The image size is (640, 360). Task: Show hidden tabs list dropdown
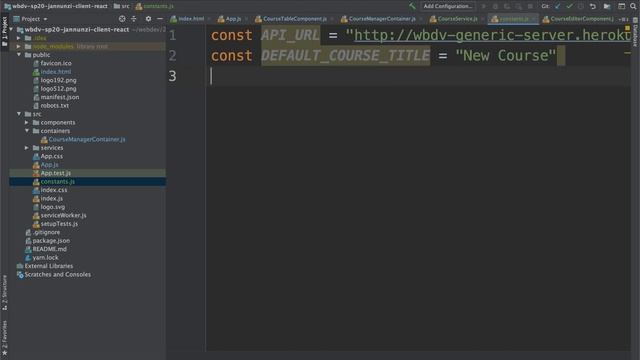coord(624,19)
